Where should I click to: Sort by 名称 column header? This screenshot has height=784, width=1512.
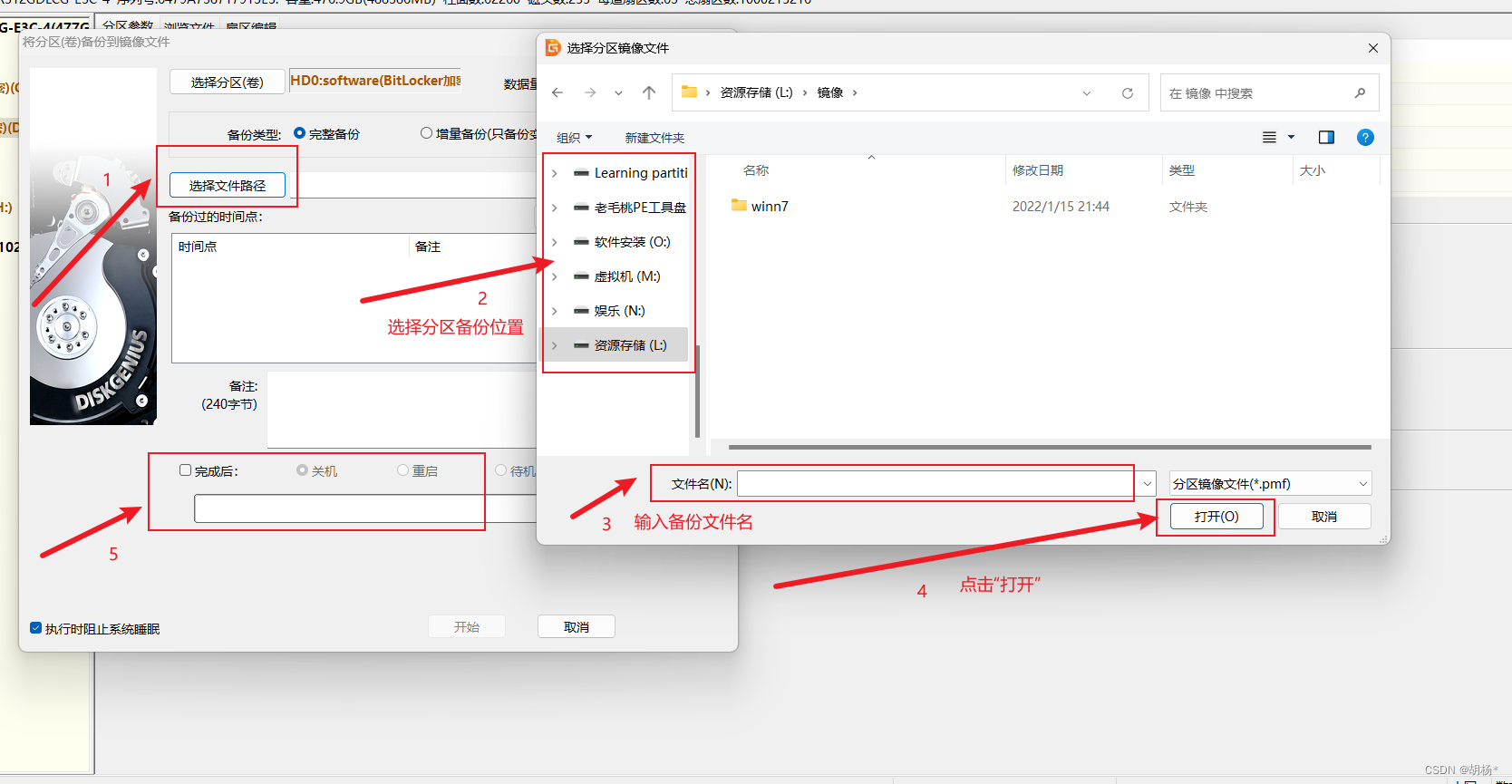click(756, 170)
